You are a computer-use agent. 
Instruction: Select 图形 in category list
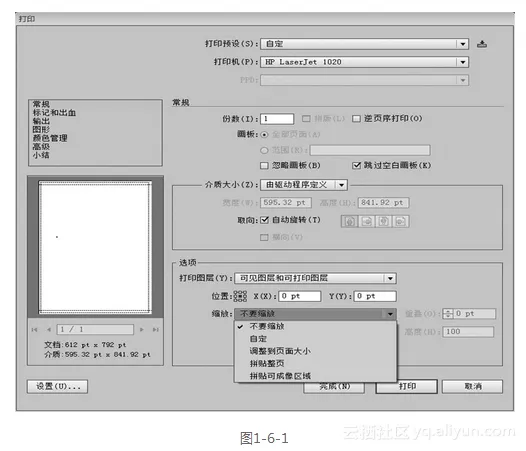pos(41,130)
